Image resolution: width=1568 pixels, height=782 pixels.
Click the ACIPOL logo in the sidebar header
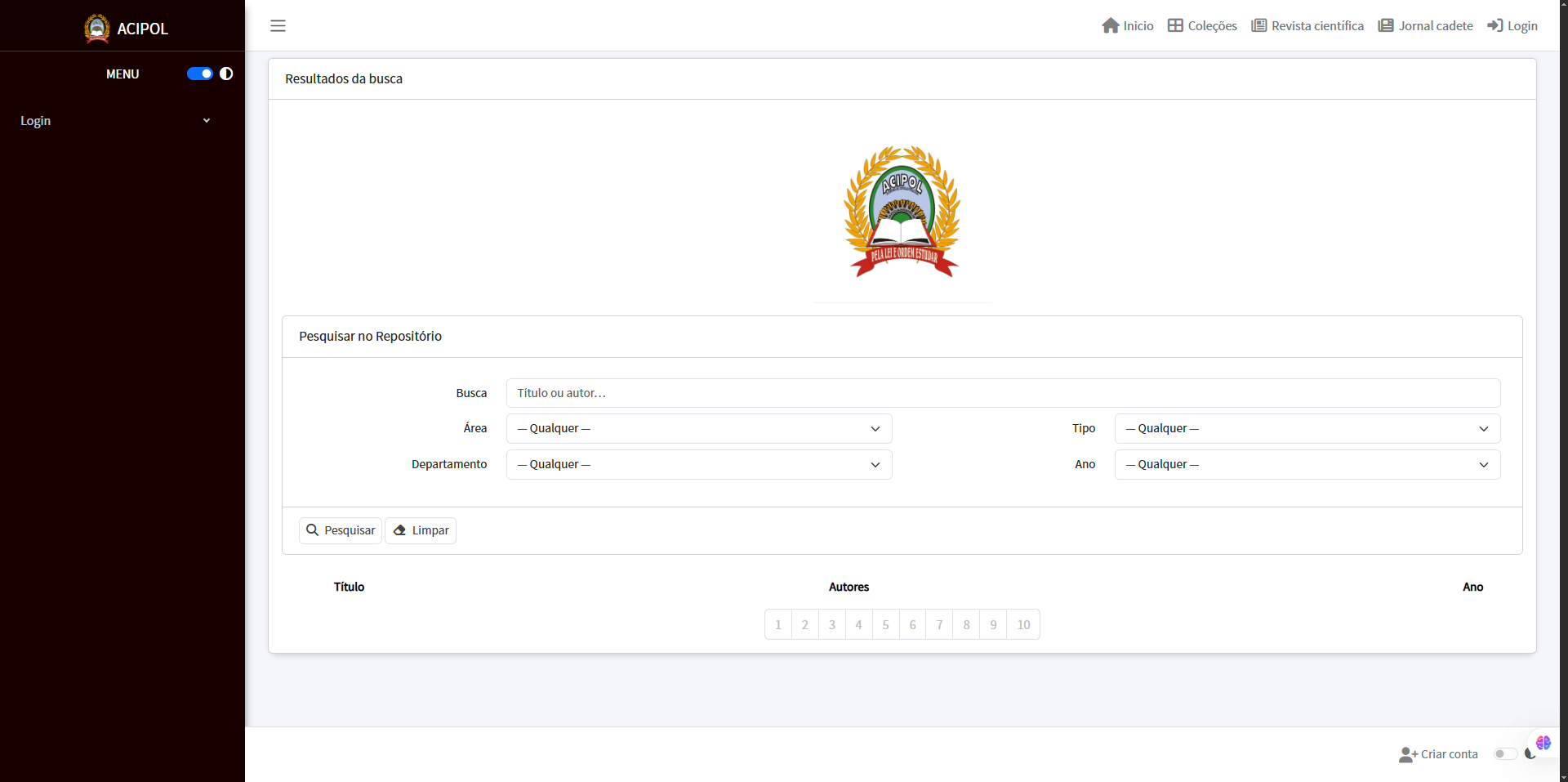tap(97, 29)
